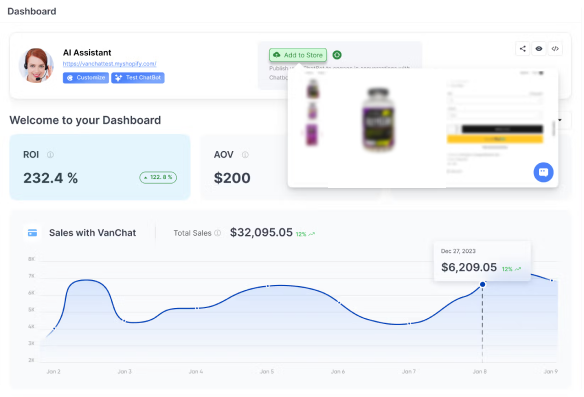Click the $6,209.05 tooltip value
The height and width of the screenshot is (397, 584).
[x=469, y=267]
